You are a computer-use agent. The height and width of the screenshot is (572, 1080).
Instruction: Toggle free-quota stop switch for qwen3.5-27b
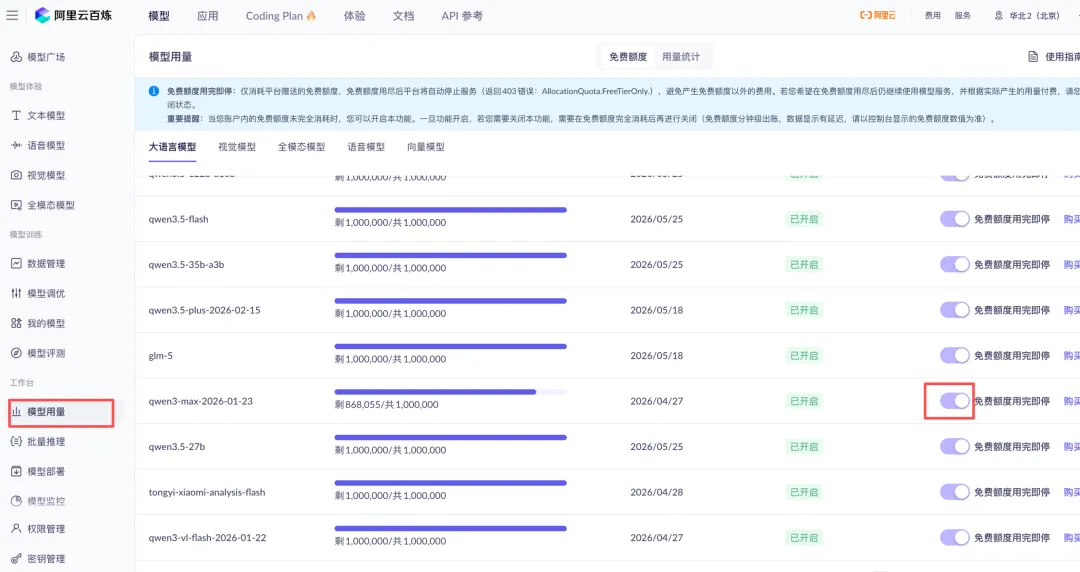[x=955, y=447]
